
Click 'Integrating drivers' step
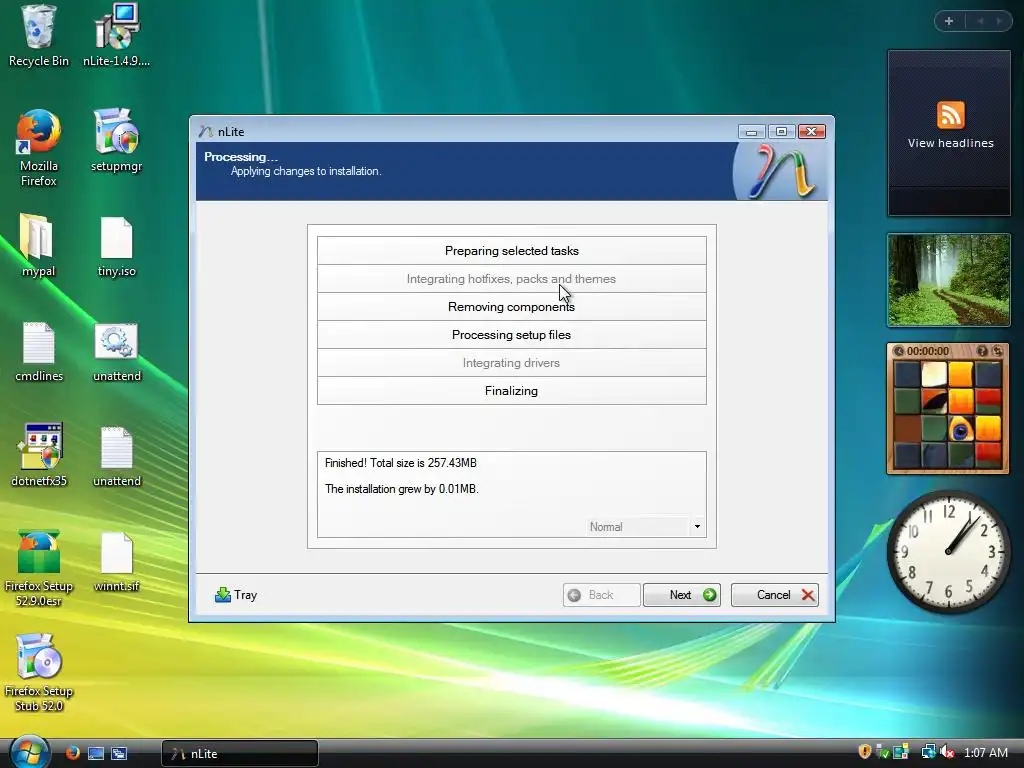[x=511, y=363]
